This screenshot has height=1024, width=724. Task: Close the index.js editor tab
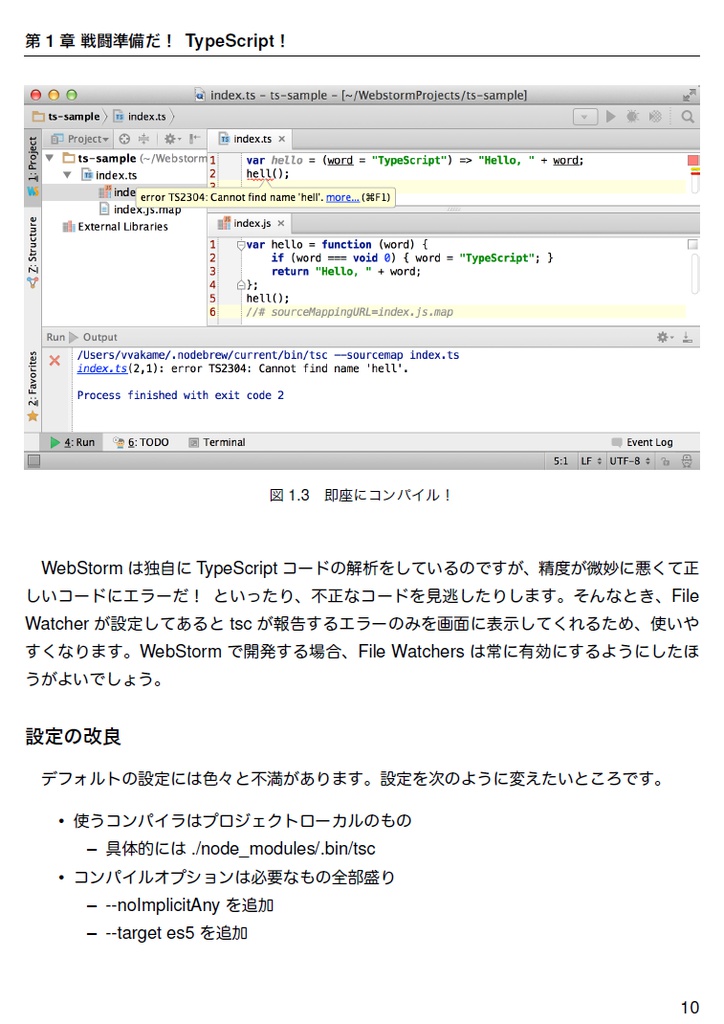pos(281,223)
